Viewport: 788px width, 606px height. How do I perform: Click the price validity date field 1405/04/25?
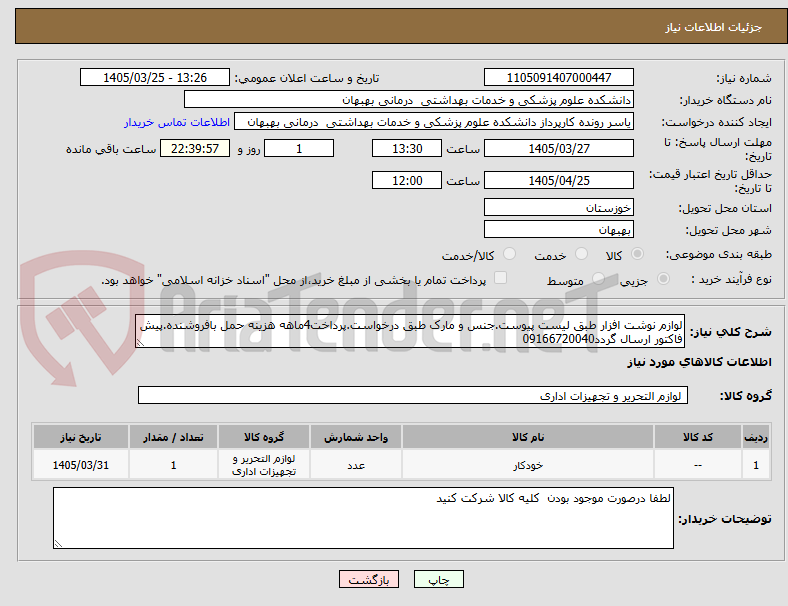(558, 180)
